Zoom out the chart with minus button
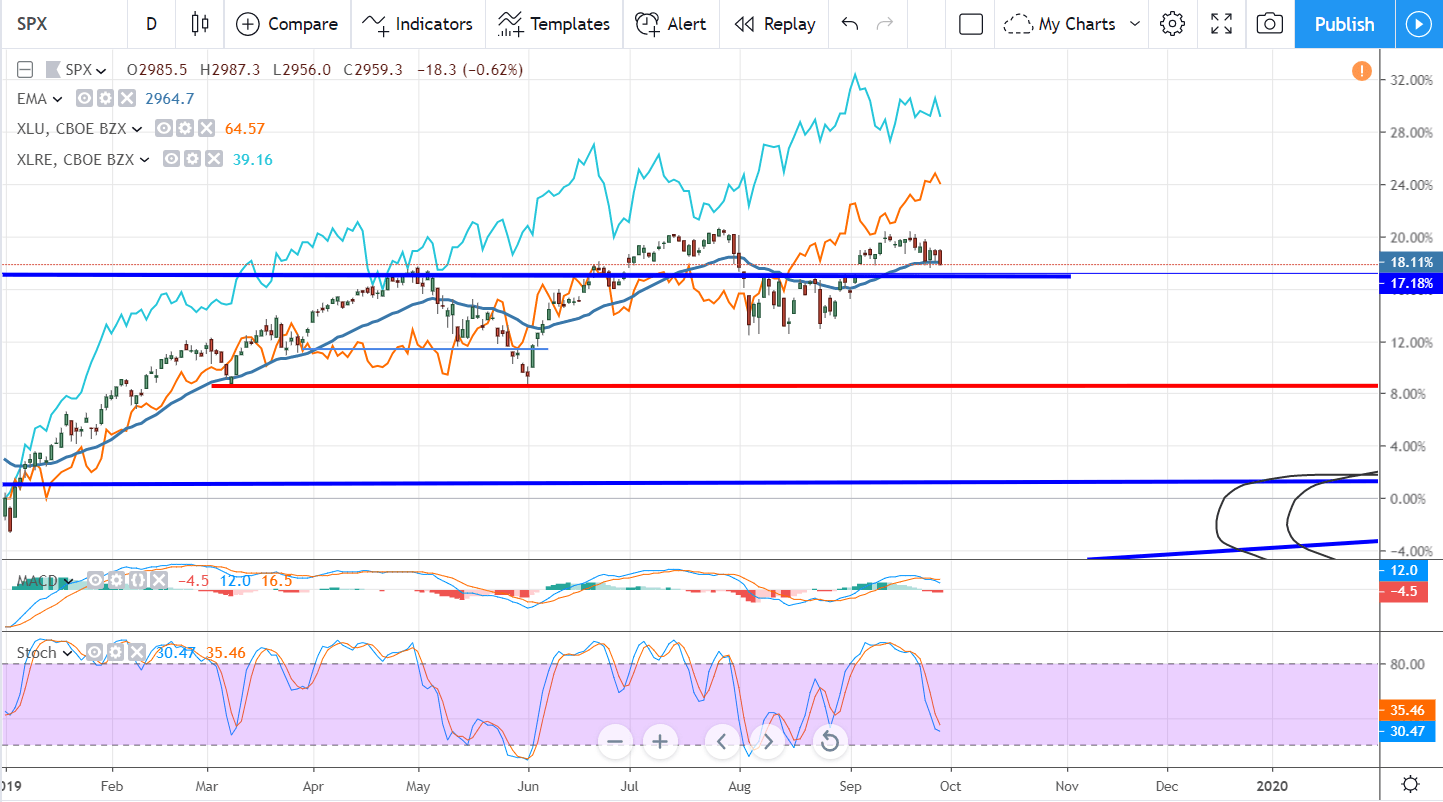 (x=615, y=742)
